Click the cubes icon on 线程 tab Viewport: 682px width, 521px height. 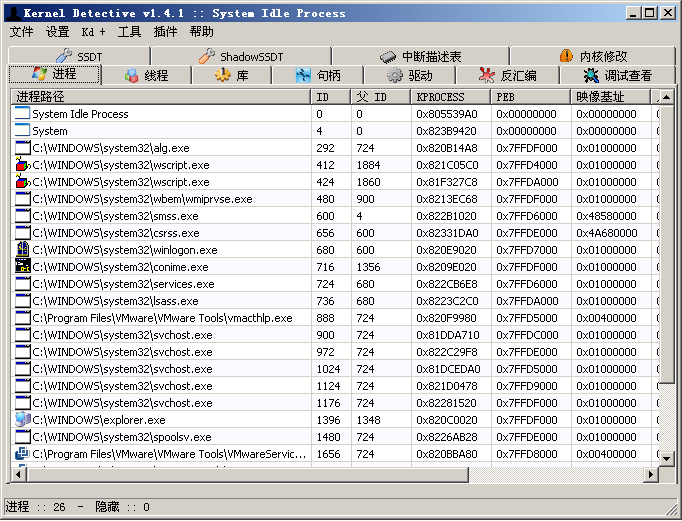coord(131,75)
